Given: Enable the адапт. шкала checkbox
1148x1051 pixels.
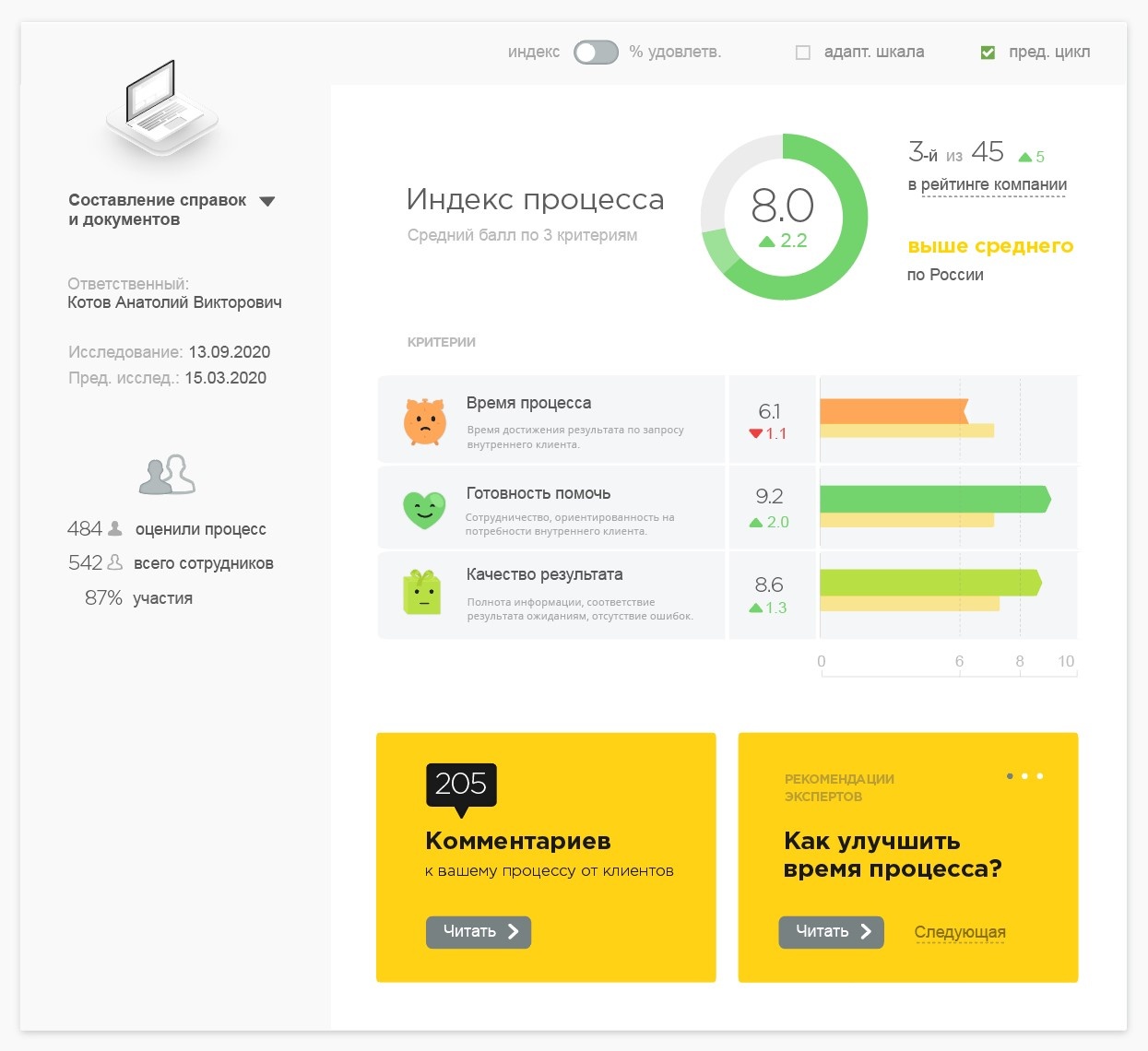Looking at the screenshot, I should 802,53.
